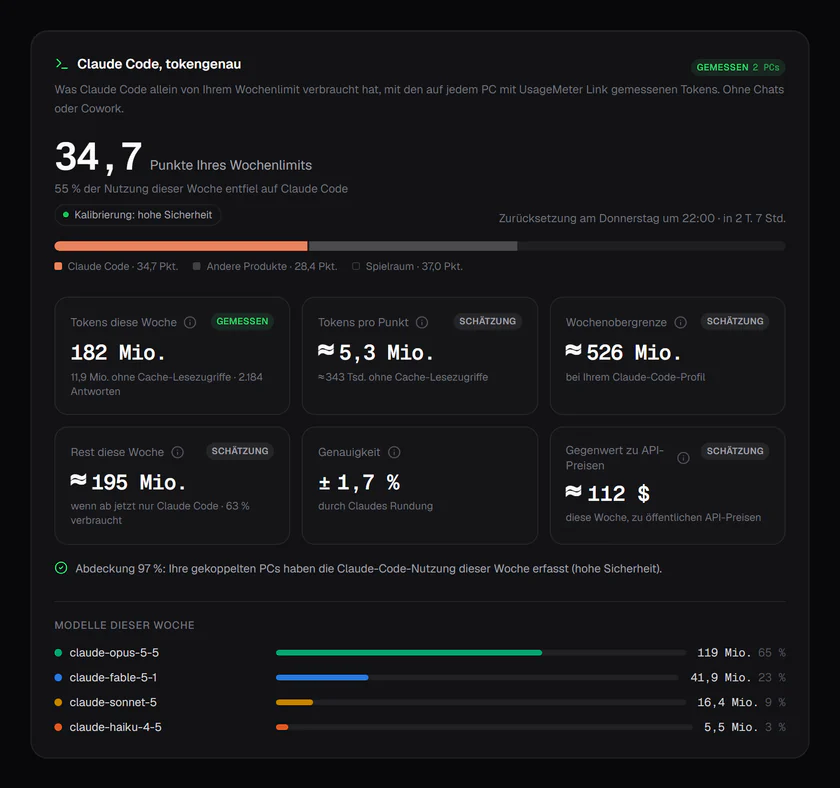Viewport: 840px width, 788px height.
Task: Click orange Claude Code segment of weekly limit bar
Action: pyautogui.click(x=181, y=246)
